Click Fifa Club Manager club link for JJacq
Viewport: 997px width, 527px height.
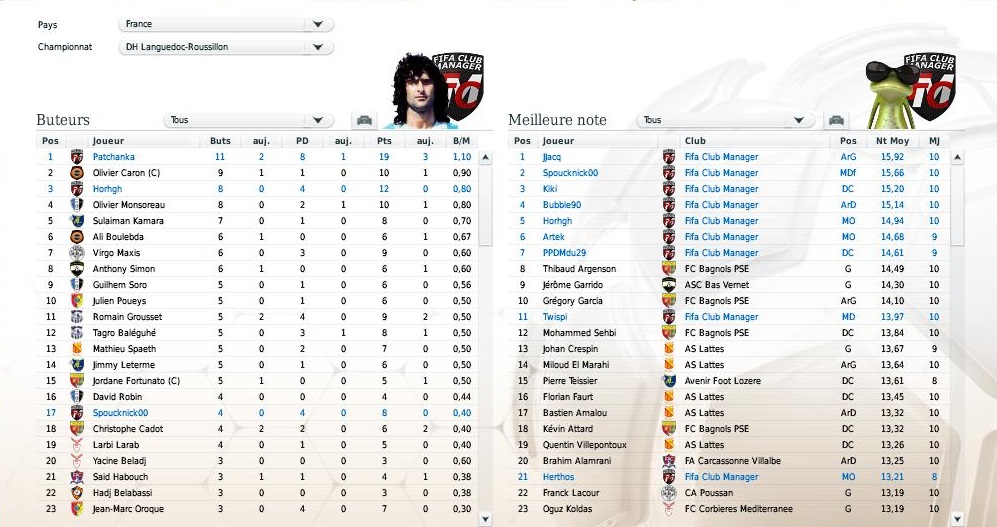pos(722,157)
